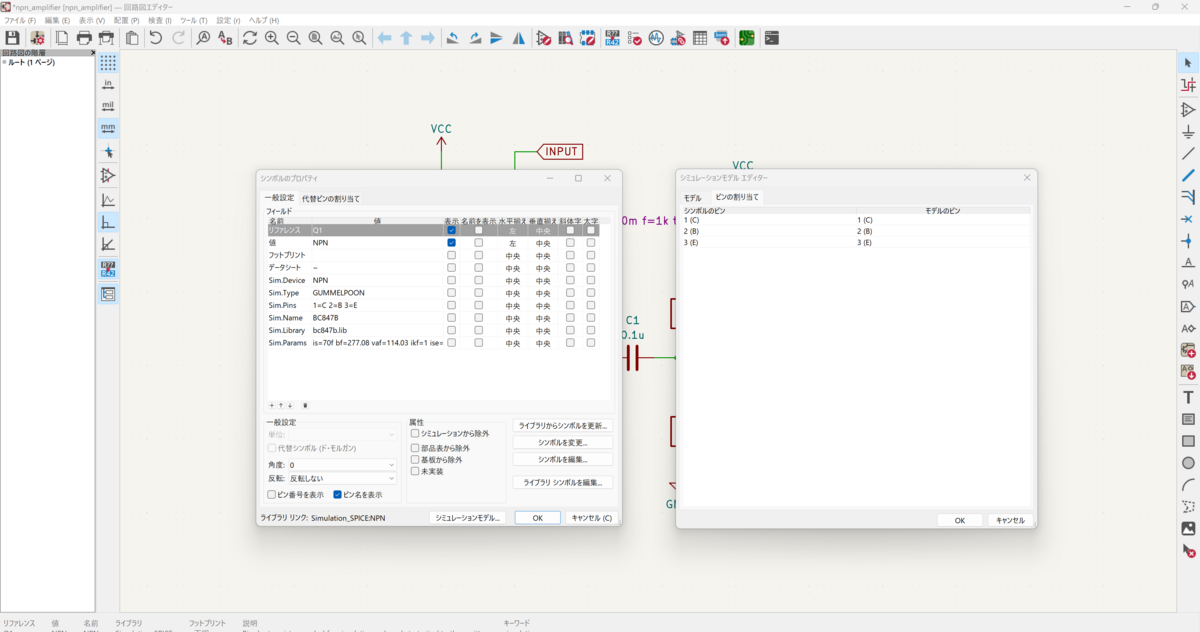Image resolution: width=1200 pixels, height=632 pixels.
Task: Select the Add Power symbol tool
Action: click(1188, 131)
